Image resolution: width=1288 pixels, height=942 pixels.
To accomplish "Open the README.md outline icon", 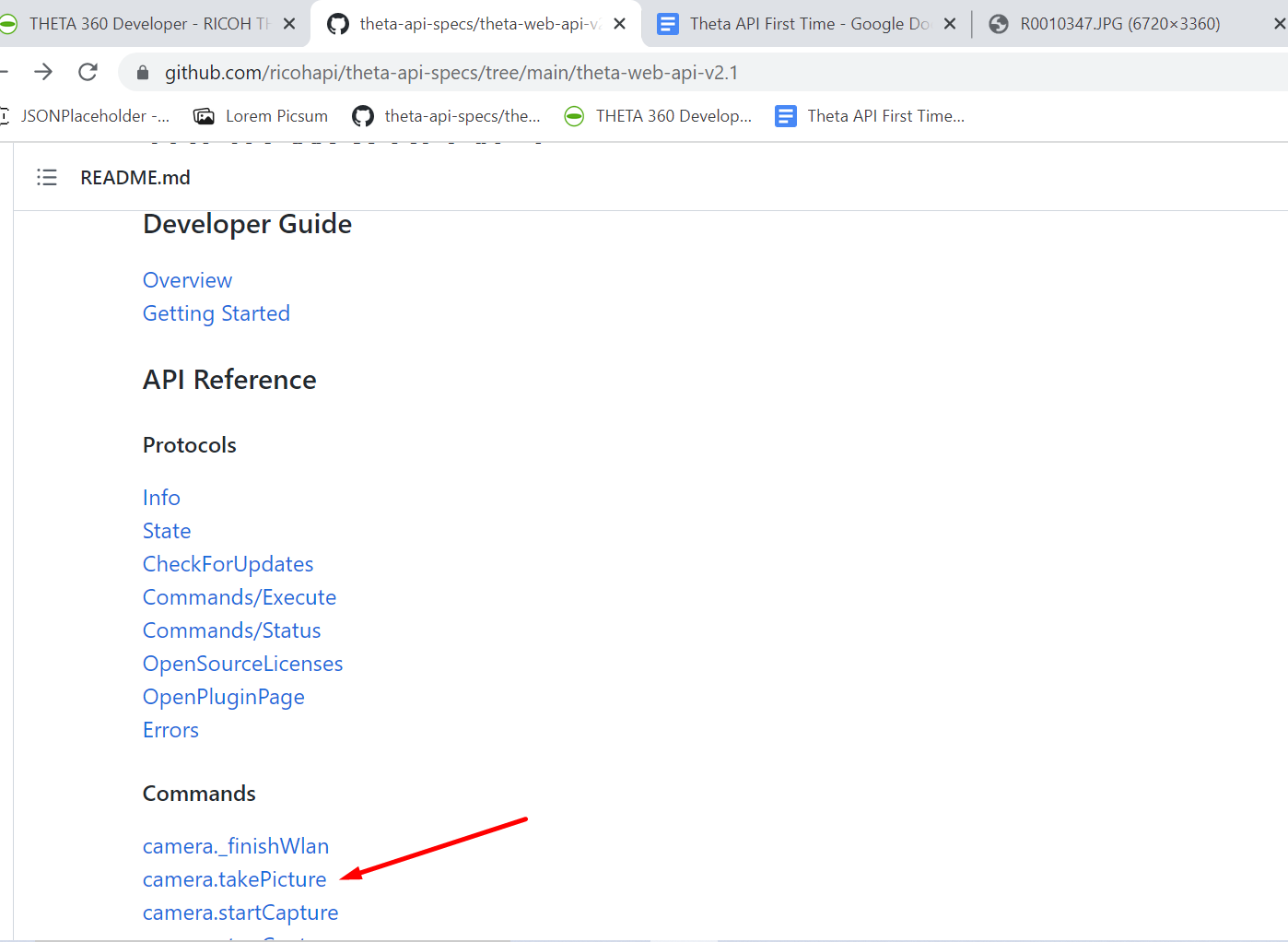I will click(x=47, y=177).
